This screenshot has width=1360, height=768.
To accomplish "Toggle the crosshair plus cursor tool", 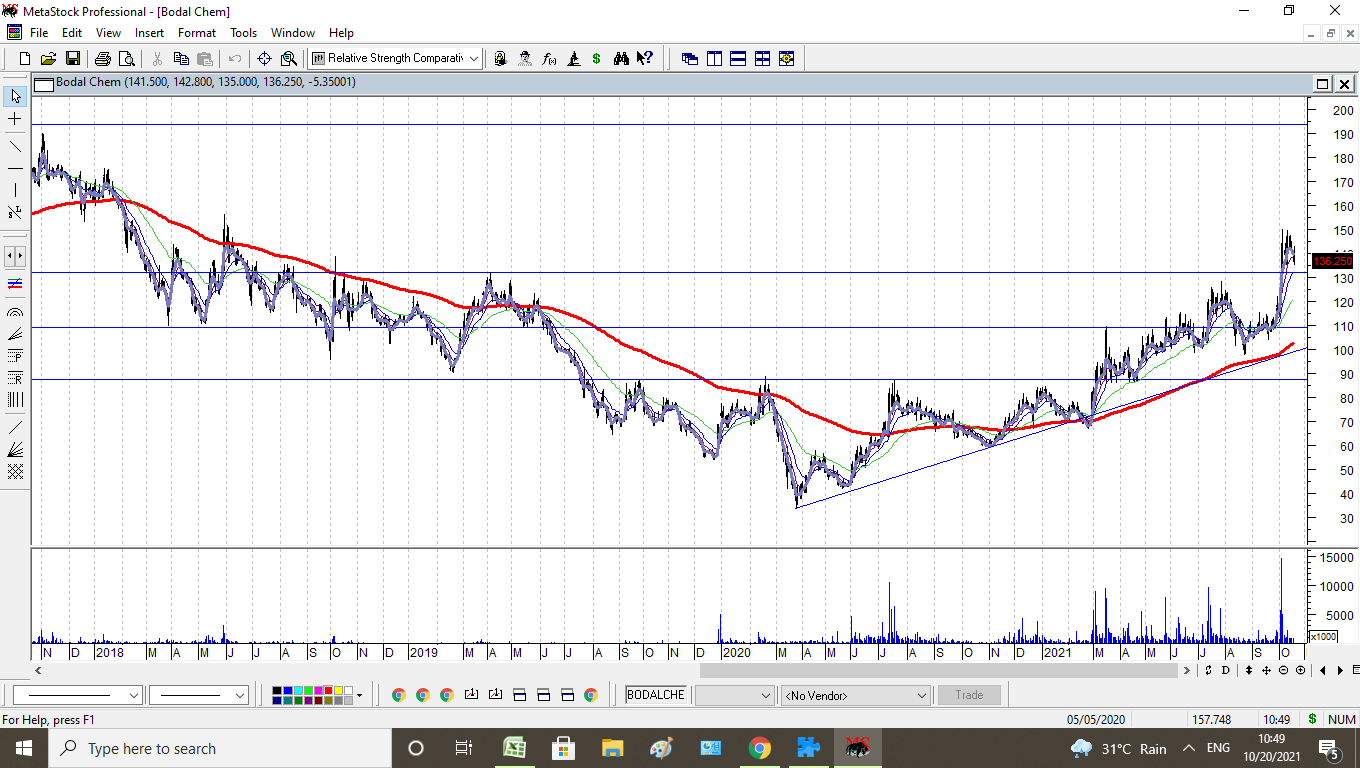I will pos(15,119).
